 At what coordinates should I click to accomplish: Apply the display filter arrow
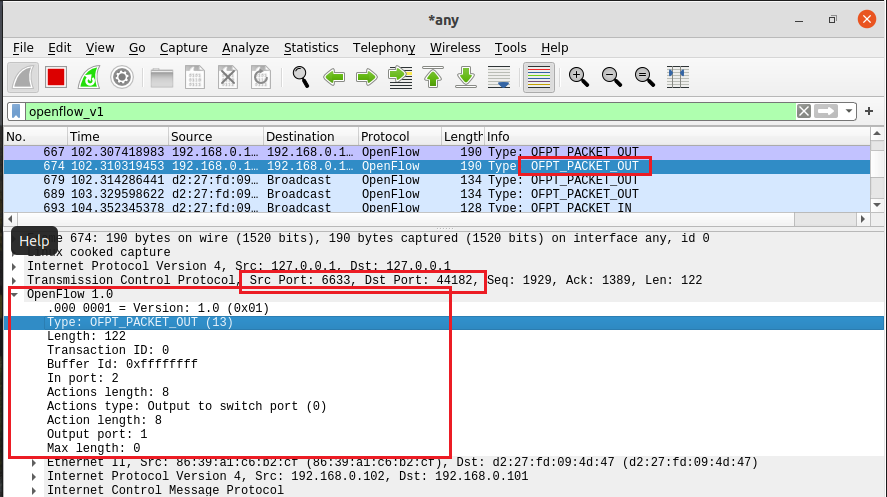point(826,111)
